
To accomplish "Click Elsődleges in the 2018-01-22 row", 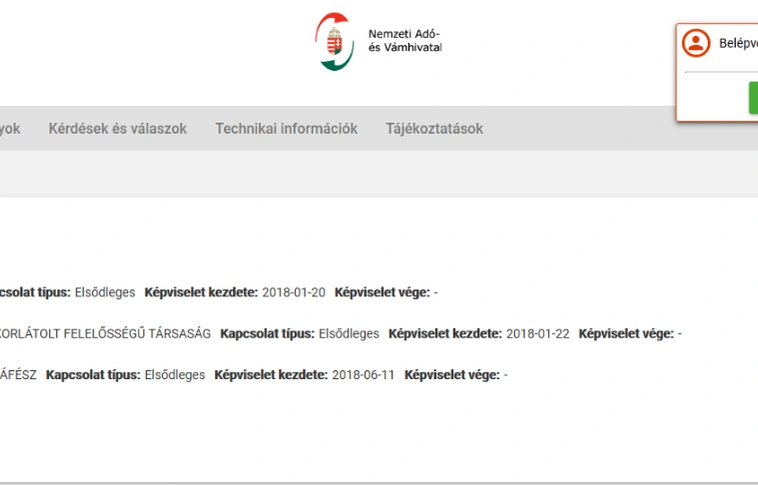I will (349, 334).
